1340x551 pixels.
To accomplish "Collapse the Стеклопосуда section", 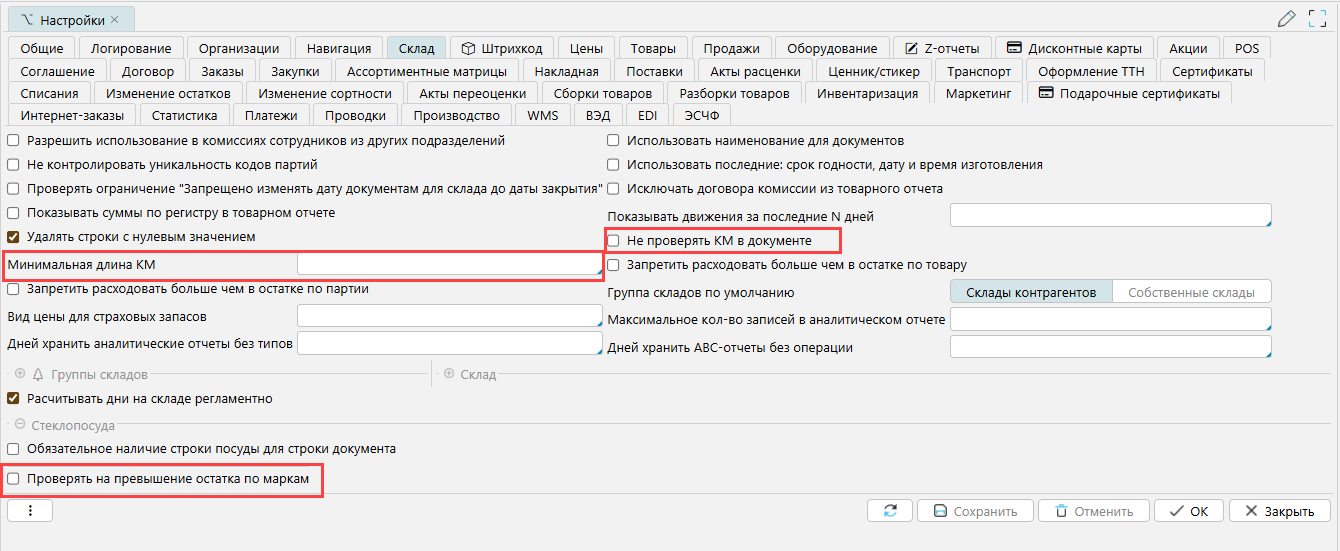I will click(20, 425).
